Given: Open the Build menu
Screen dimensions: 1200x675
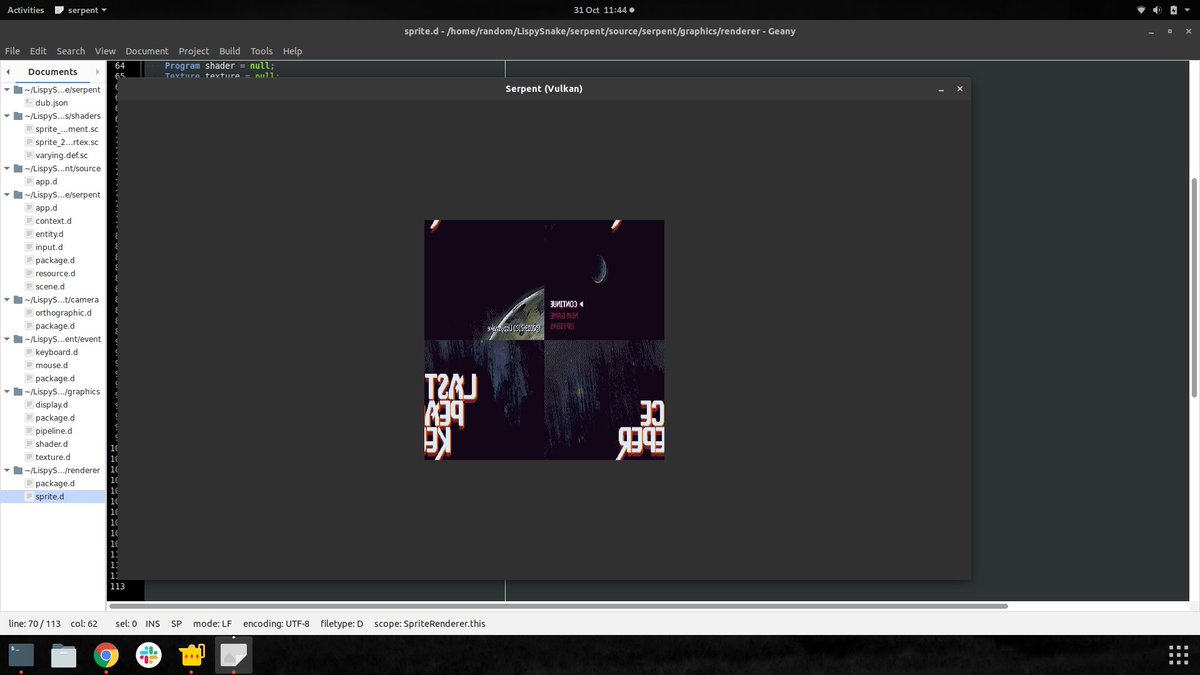Looking at the screenshot, I should coord(230,51).
